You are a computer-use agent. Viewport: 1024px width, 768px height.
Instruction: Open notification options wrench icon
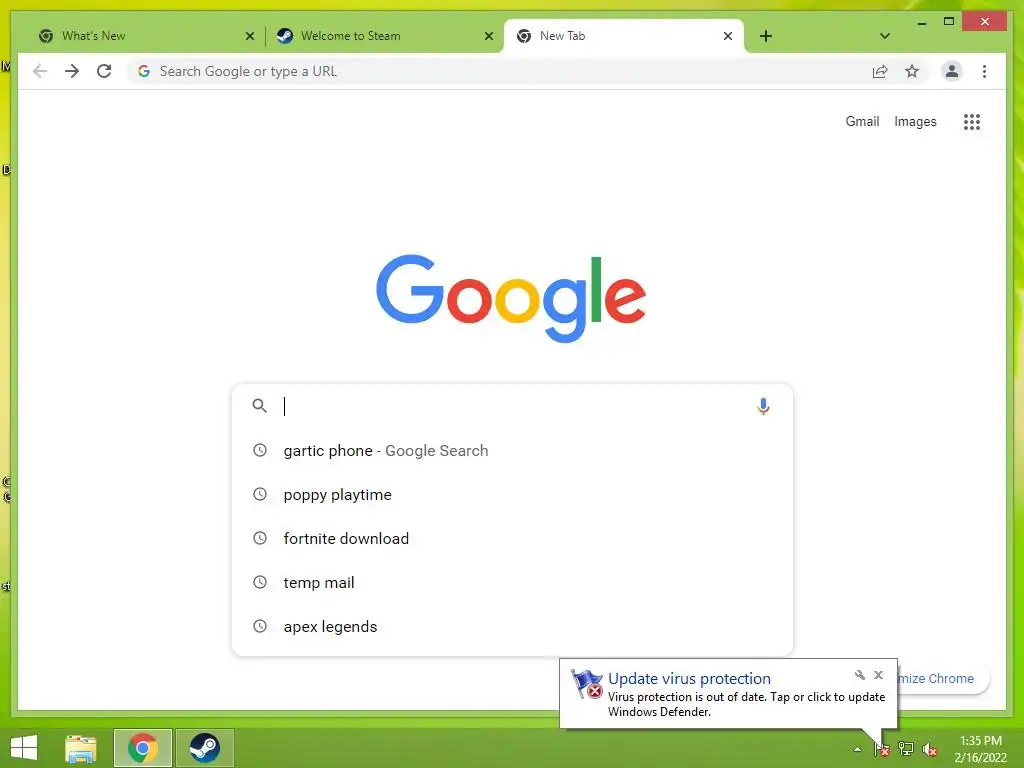pyautogui.click(x=859, y=675)
